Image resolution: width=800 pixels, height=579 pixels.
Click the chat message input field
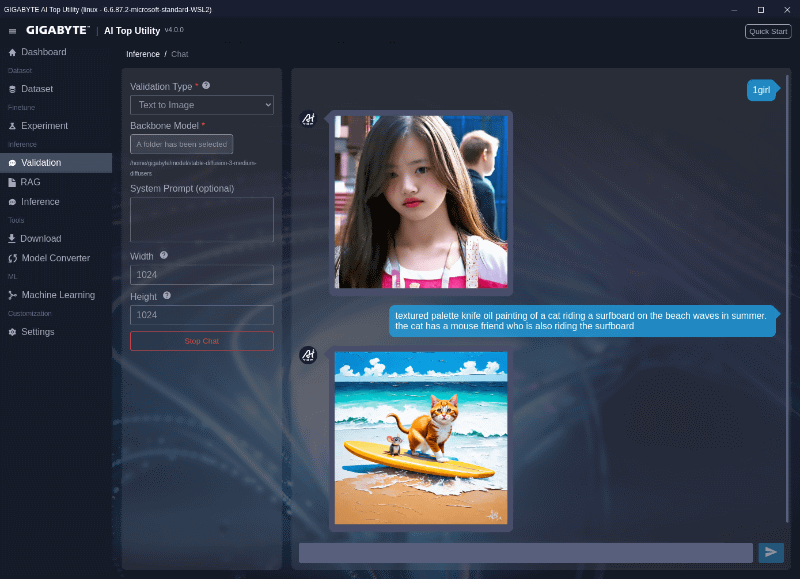[x=524, y=552]
